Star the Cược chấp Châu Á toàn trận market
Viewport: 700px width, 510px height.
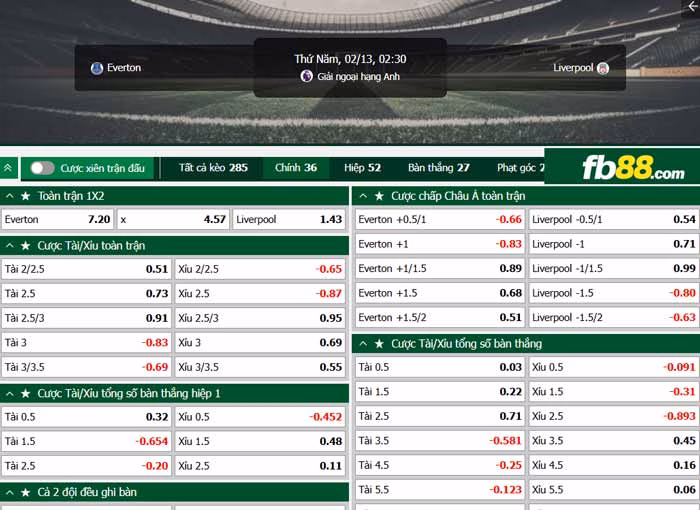[x=379, y=196]
